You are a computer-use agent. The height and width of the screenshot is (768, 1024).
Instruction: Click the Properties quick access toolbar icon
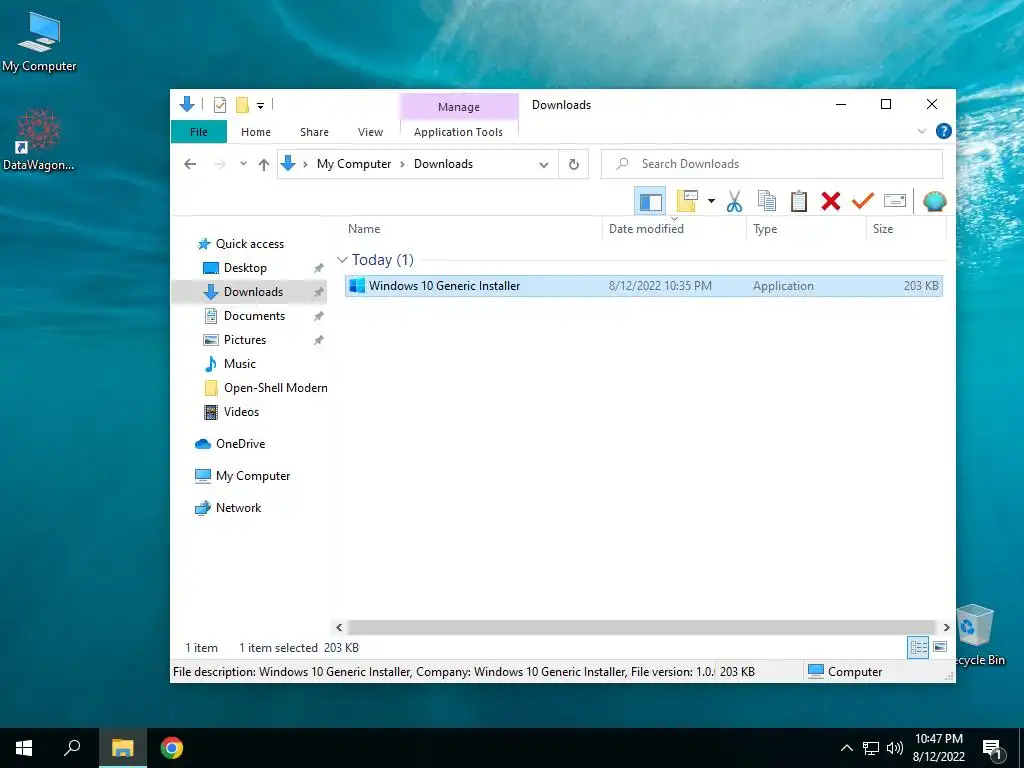(220, 104)
